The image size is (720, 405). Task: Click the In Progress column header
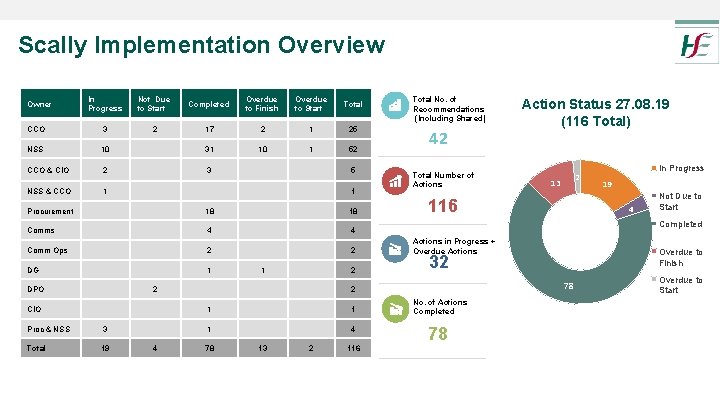click(x=105, y=103)
